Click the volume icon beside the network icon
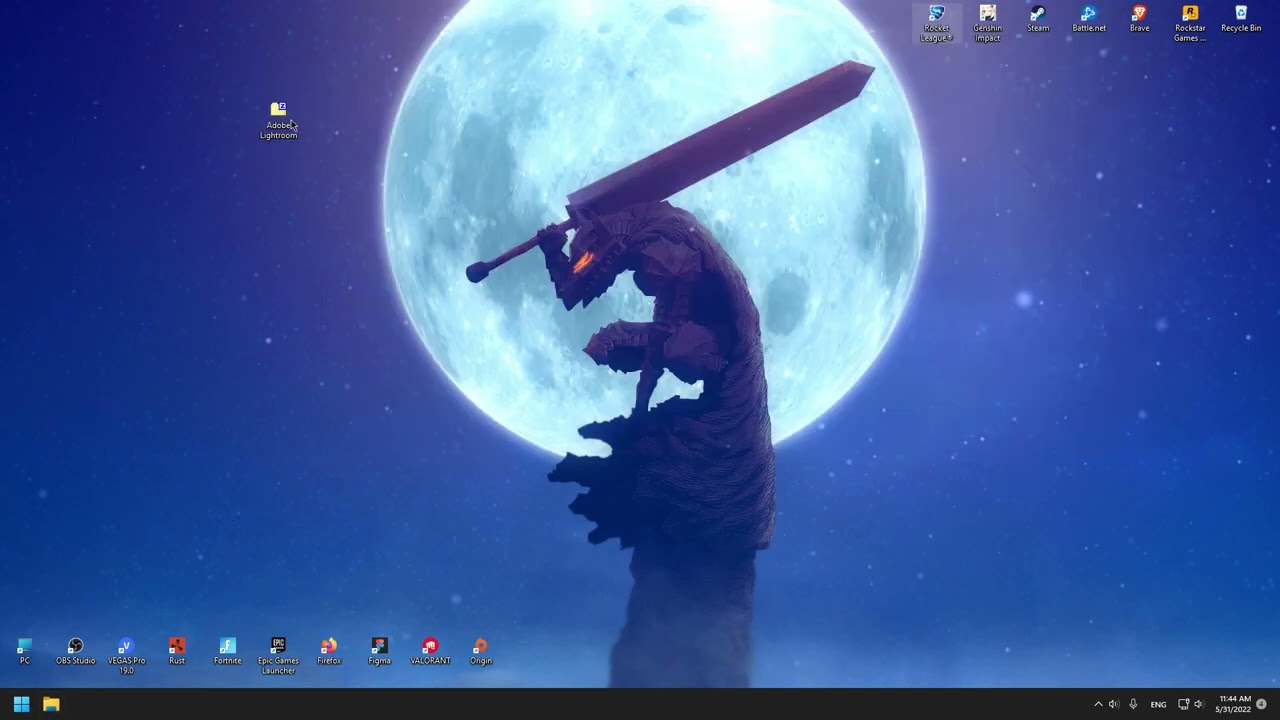Viewport: 1280px width, 720px height. (1198, 704)
